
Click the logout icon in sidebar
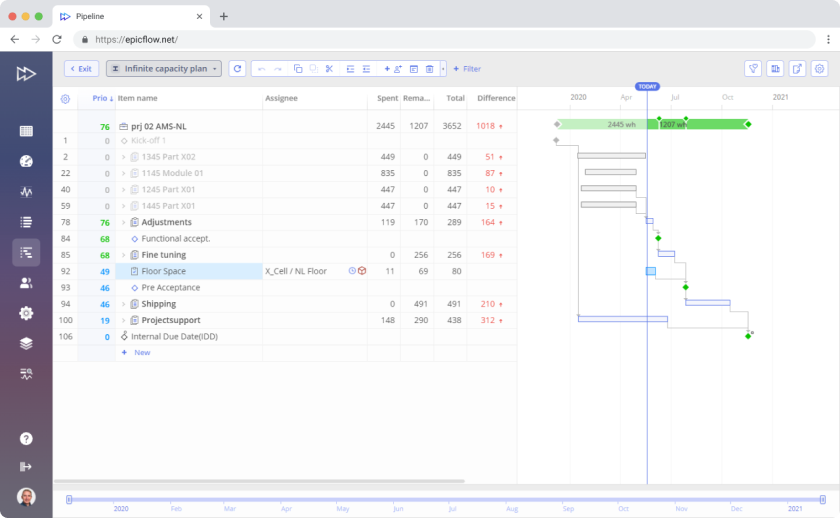click(x=26, y=467)
